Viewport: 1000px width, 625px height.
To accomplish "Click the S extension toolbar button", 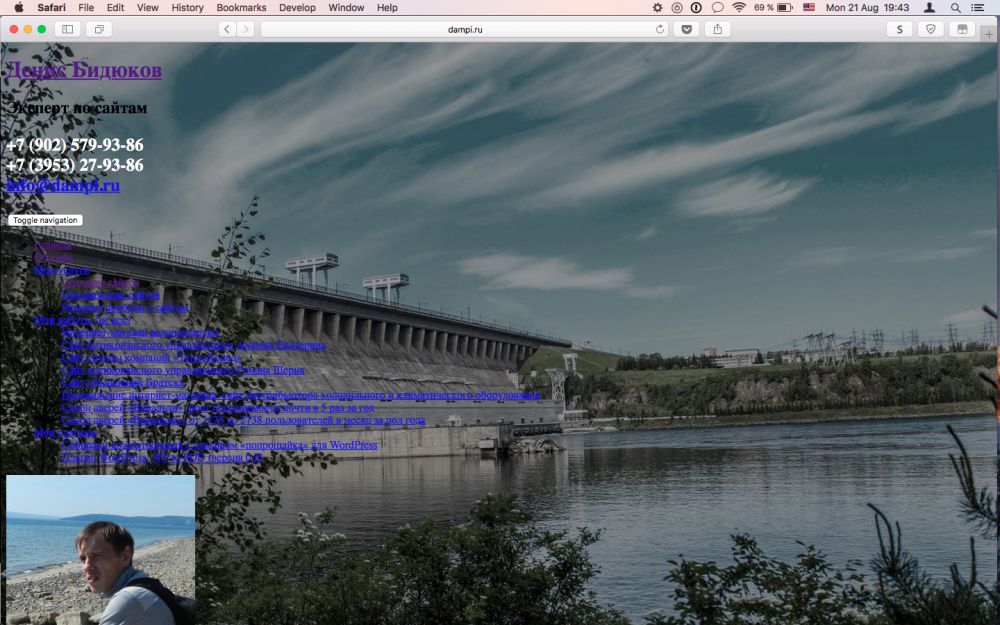I will click(900, 29).
